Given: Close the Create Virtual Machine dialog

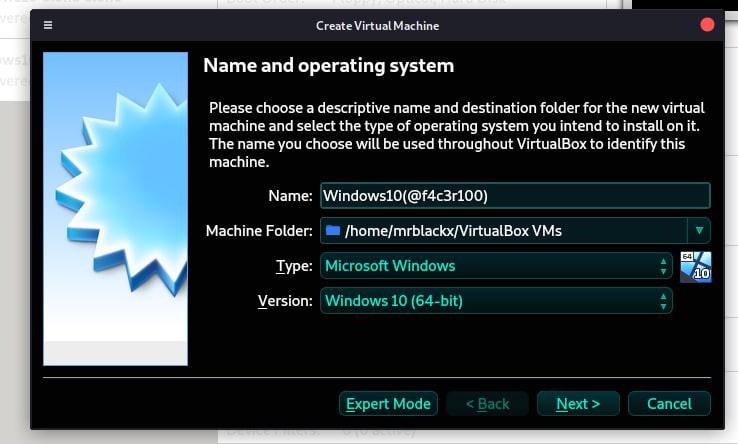Looking at the screenshot, I should tap(707, 25).
